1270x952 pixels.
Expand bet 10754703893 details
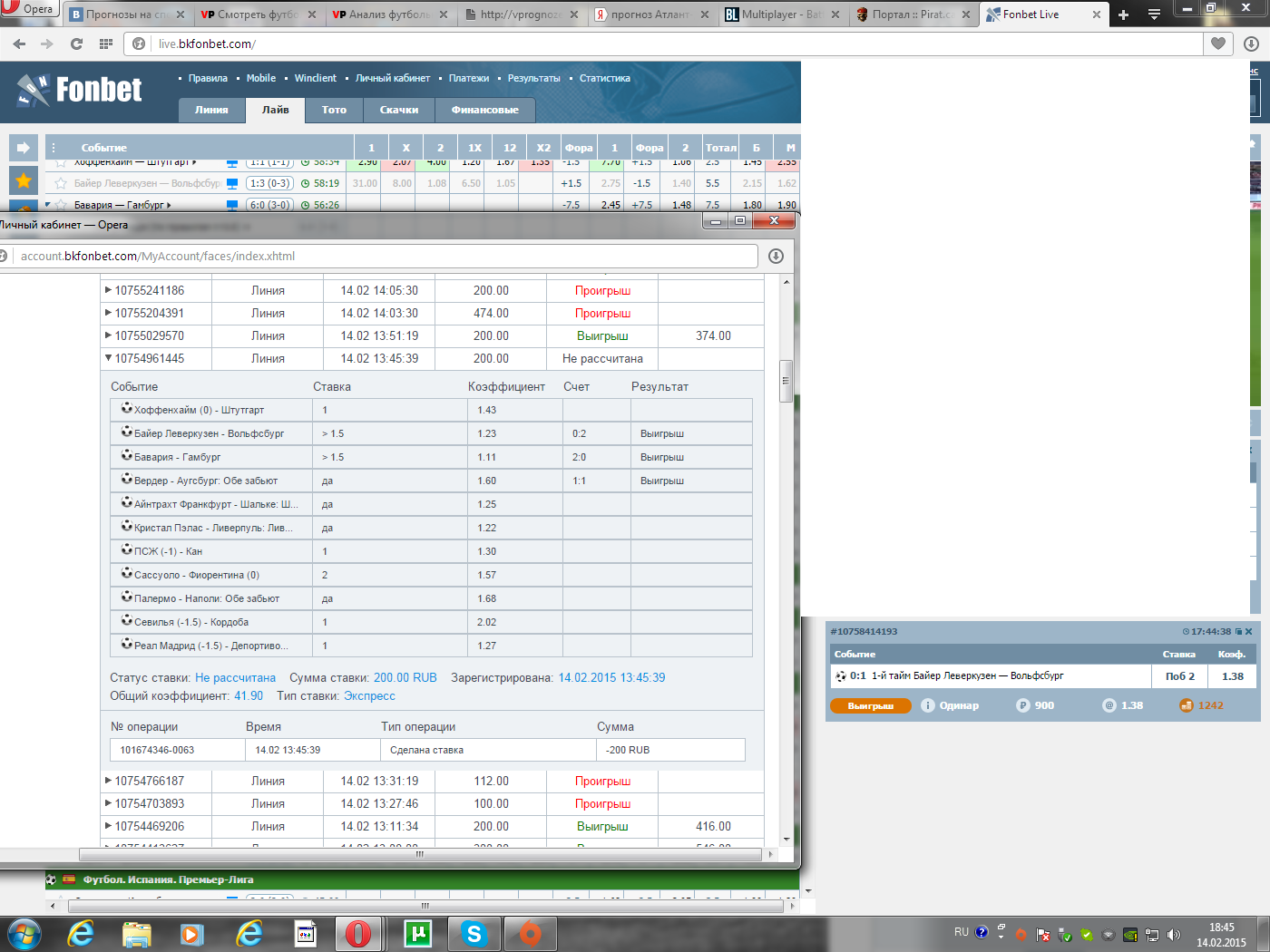click(108, 803)
